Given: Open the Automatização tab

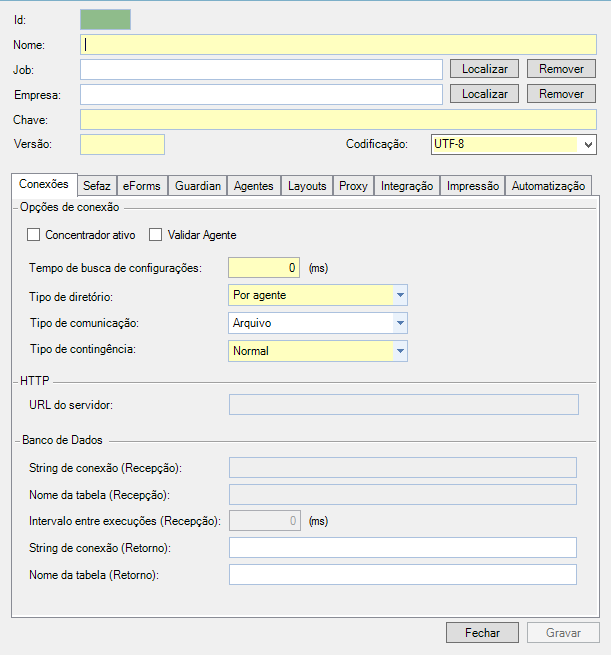Looking at the screenshot, I should pyautogui.click(x=549, y=186).
